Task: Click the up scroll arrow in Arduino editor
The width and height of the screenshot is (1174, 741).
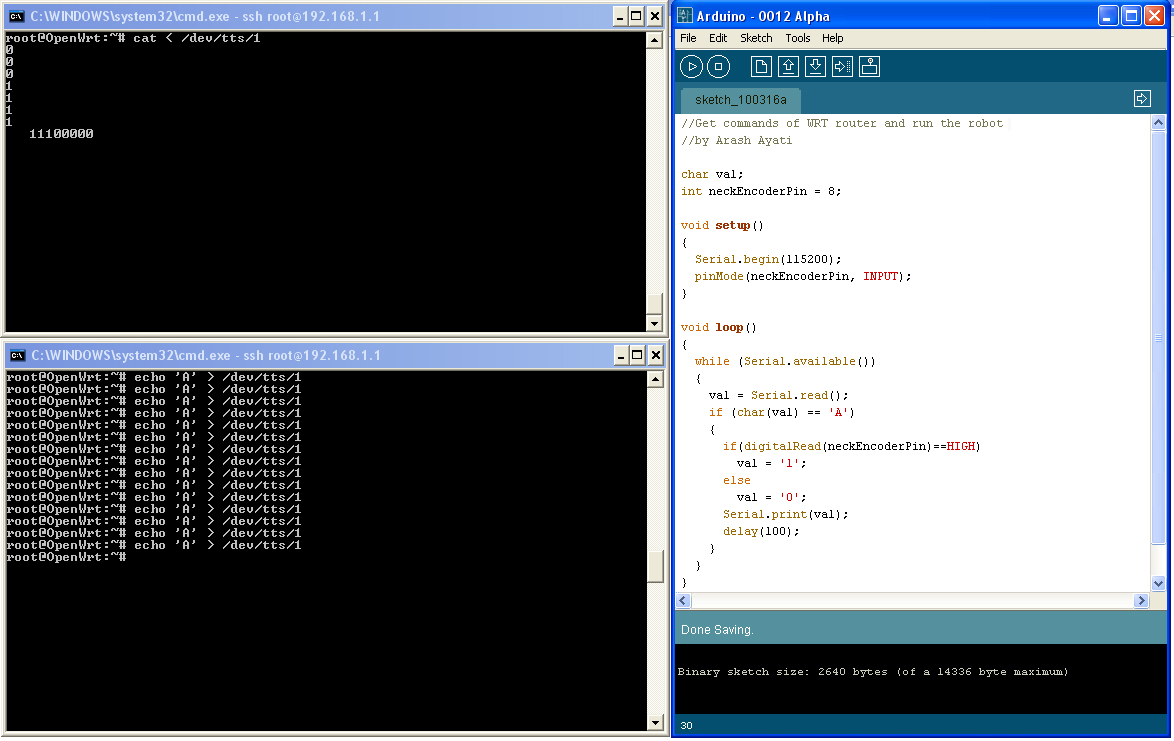Action: click(x=1158, y=122)
